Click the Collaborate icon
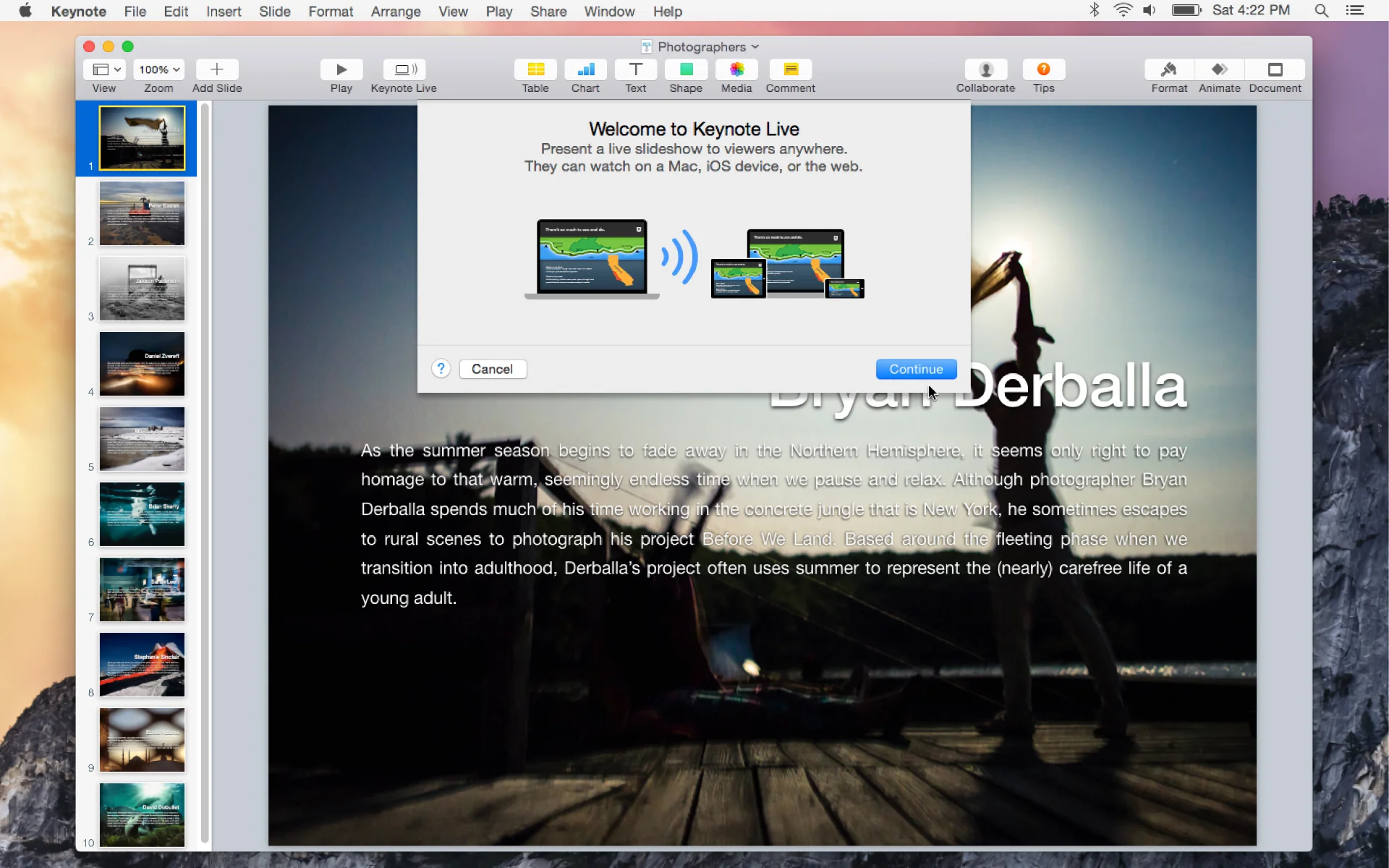The image size is (1389, 868). (x=985, y=69)
